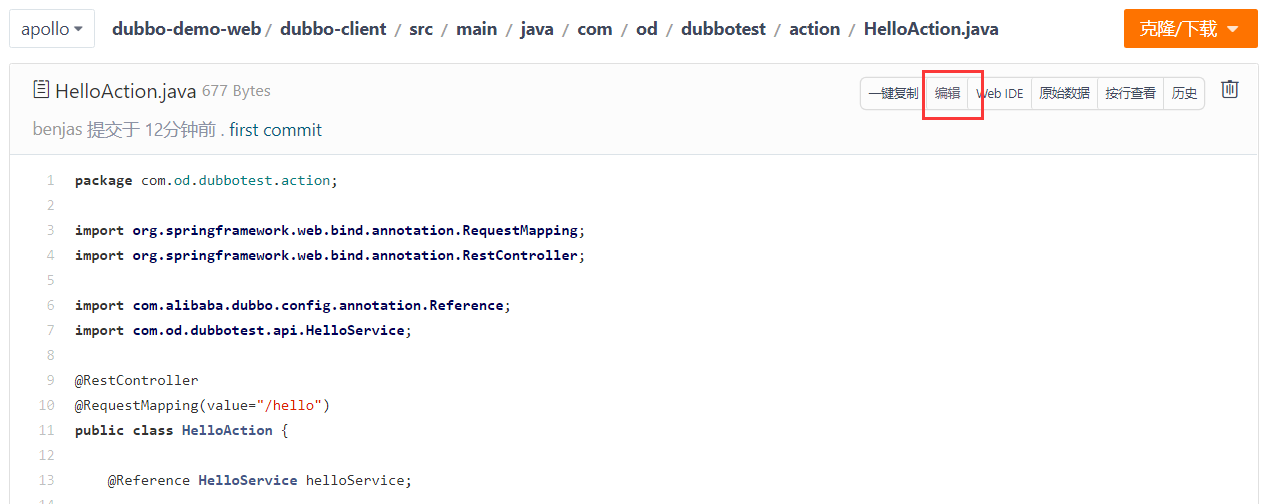Go to the action folder breadcrumb
This screenshot has width=1278, height=504.
(x=814, y=29)
